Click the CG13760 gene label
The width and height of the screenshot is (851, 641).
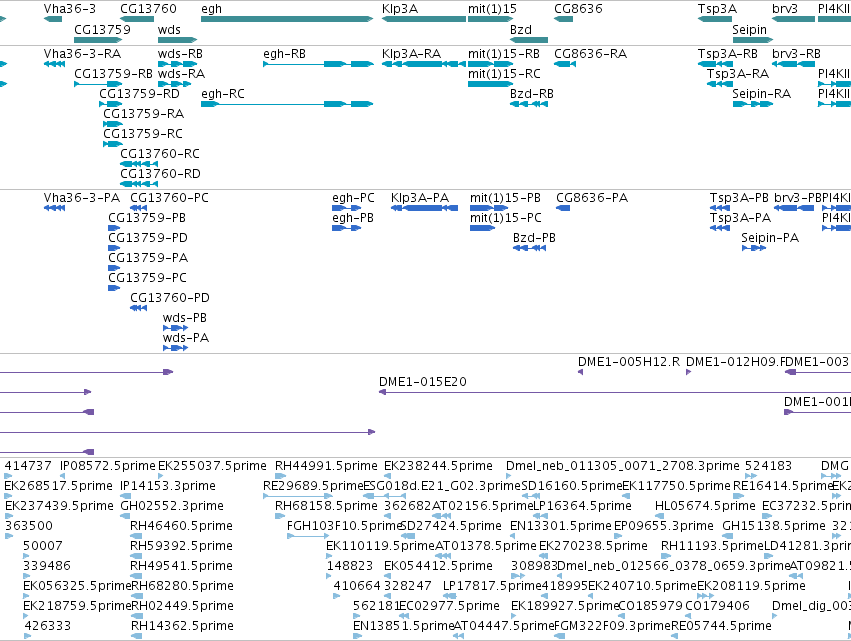(x=148, y=9)
